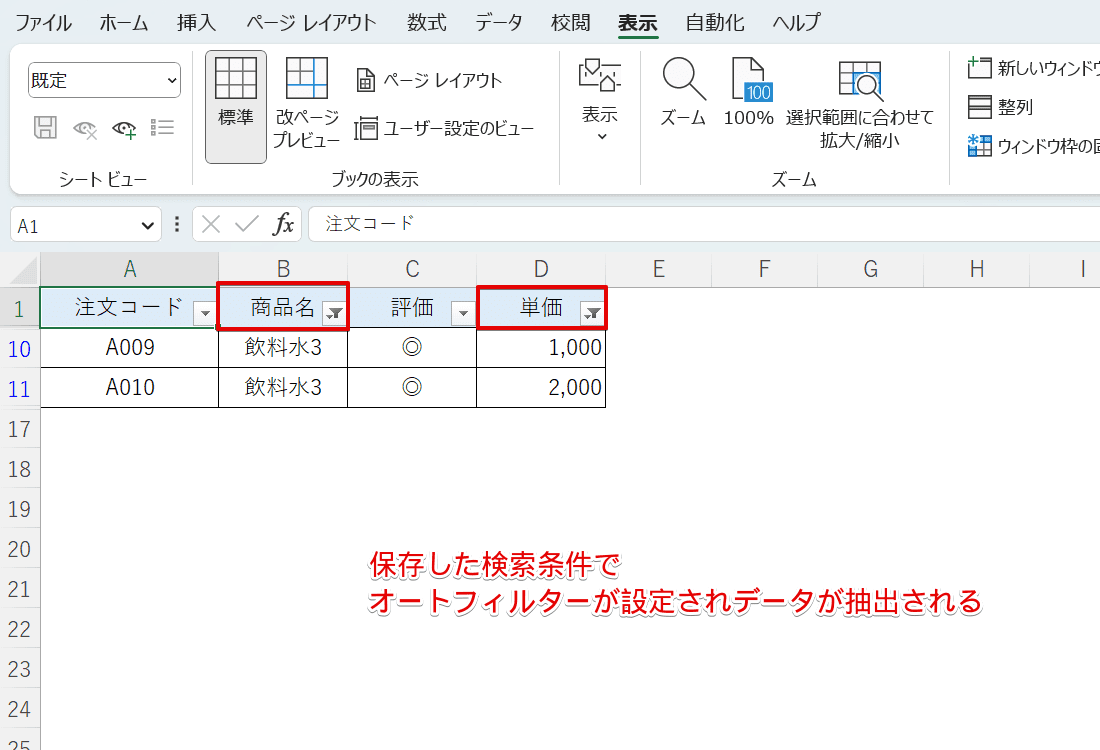This screenshot has width=1100, height=750.
Task: Click 選択範囲に合わせて拡大/縮小
Action: point(859,104)
